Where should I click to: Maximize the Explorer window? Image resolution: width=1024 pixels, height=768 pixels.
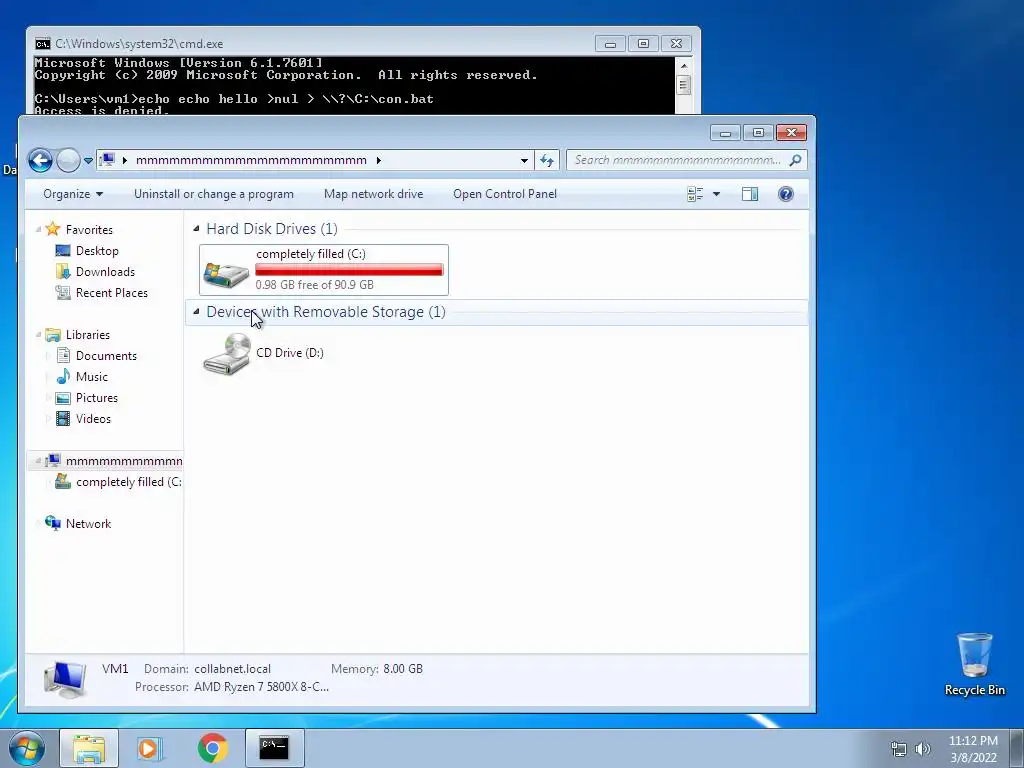tap(758, 133)
